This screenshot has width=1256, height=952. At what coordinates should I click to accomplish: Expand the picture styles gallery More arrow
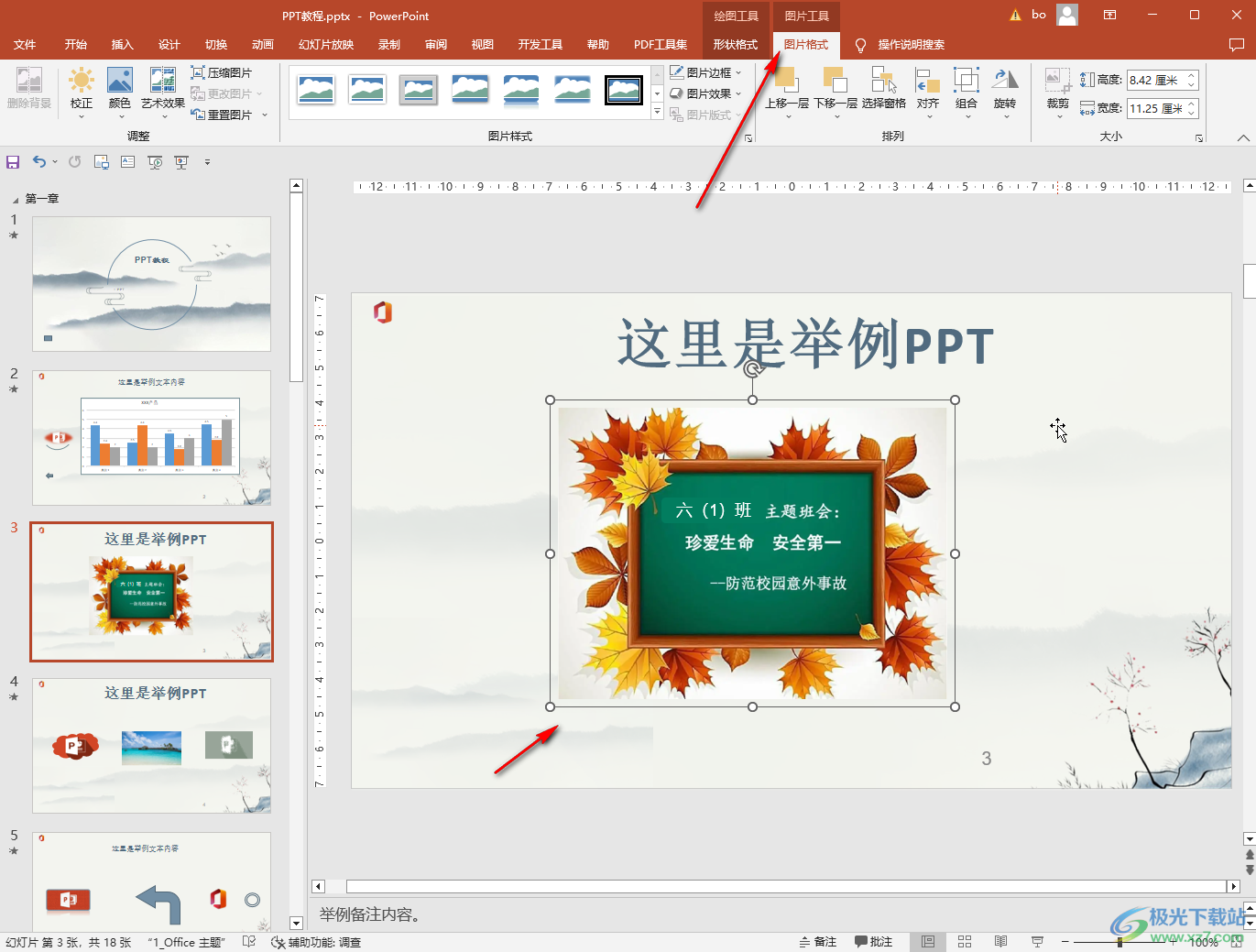coord(657,112)
